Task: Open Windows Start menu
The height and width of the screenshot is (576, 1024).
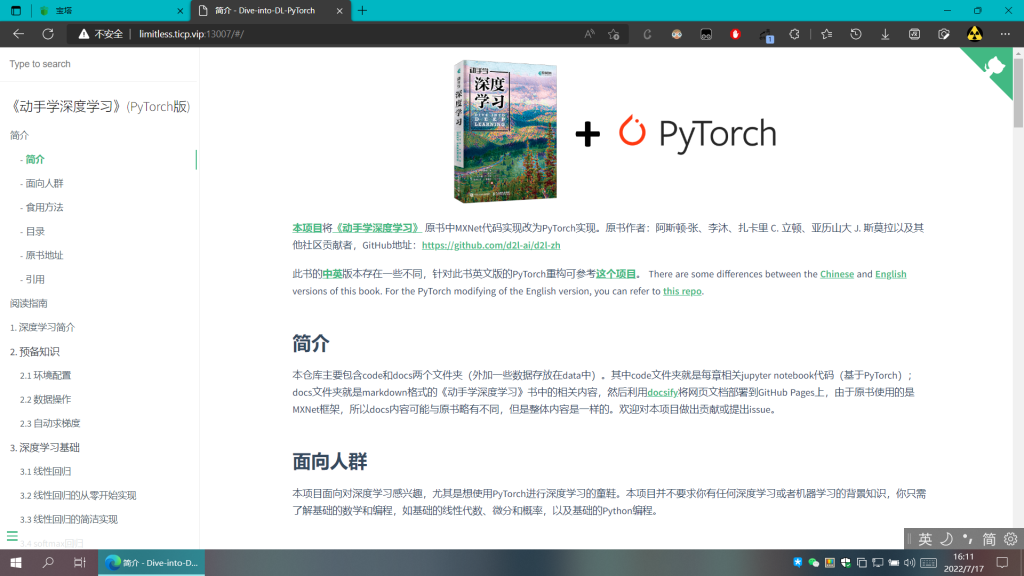Action: click(x=16, y=562)
